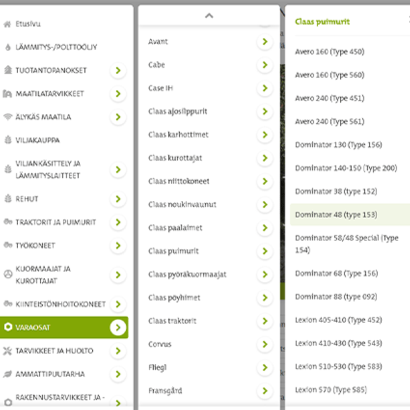Open the Case IH chevron arrow

pos(265,88)
